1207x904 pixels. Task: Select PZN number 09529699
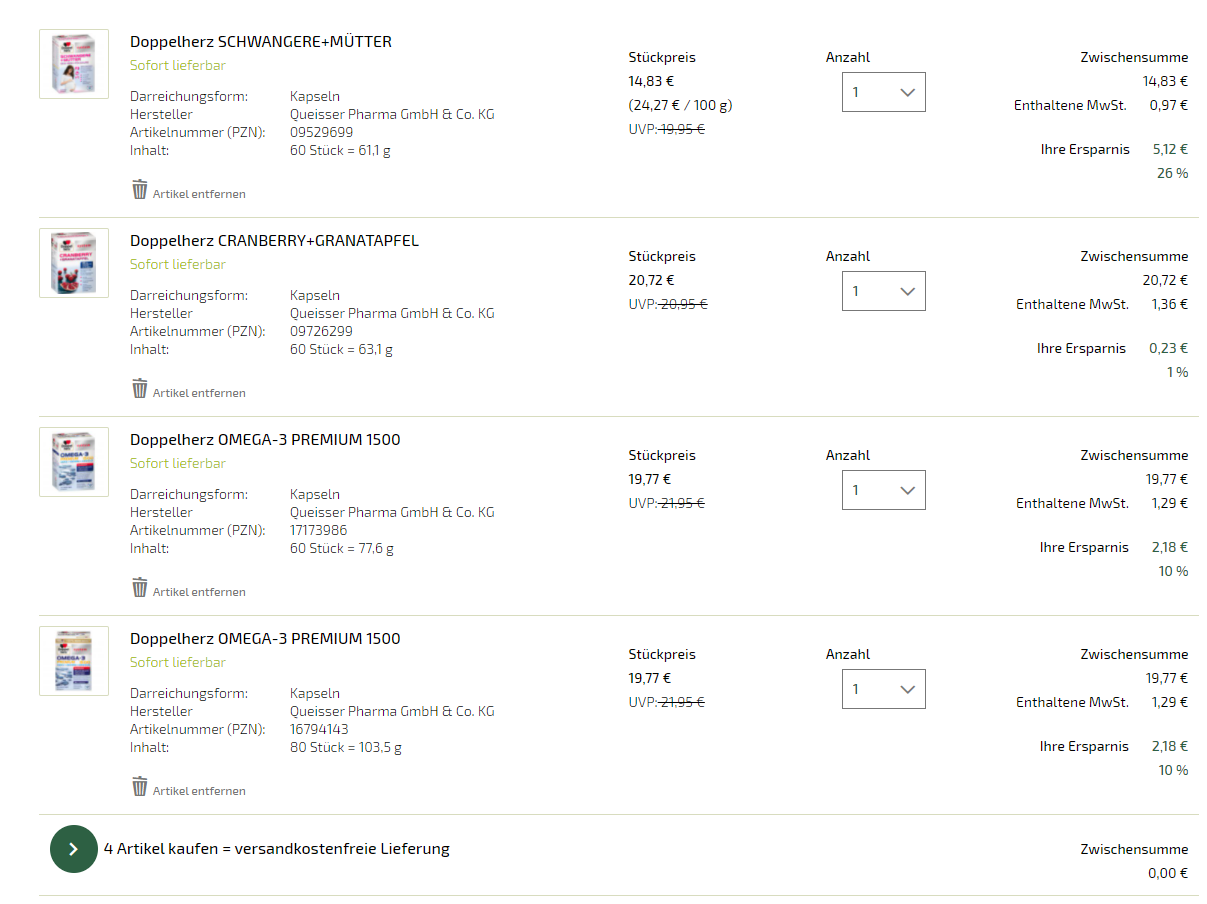click(321, 132)
